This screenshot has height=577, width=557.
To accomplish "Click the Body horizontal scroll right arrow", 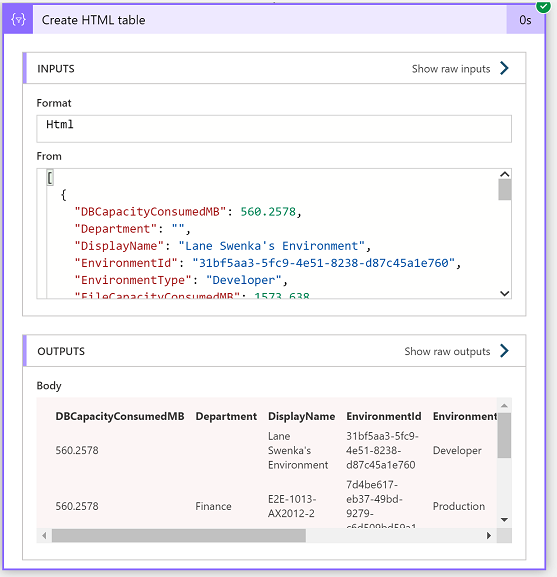I will click(x=489, y=535).
